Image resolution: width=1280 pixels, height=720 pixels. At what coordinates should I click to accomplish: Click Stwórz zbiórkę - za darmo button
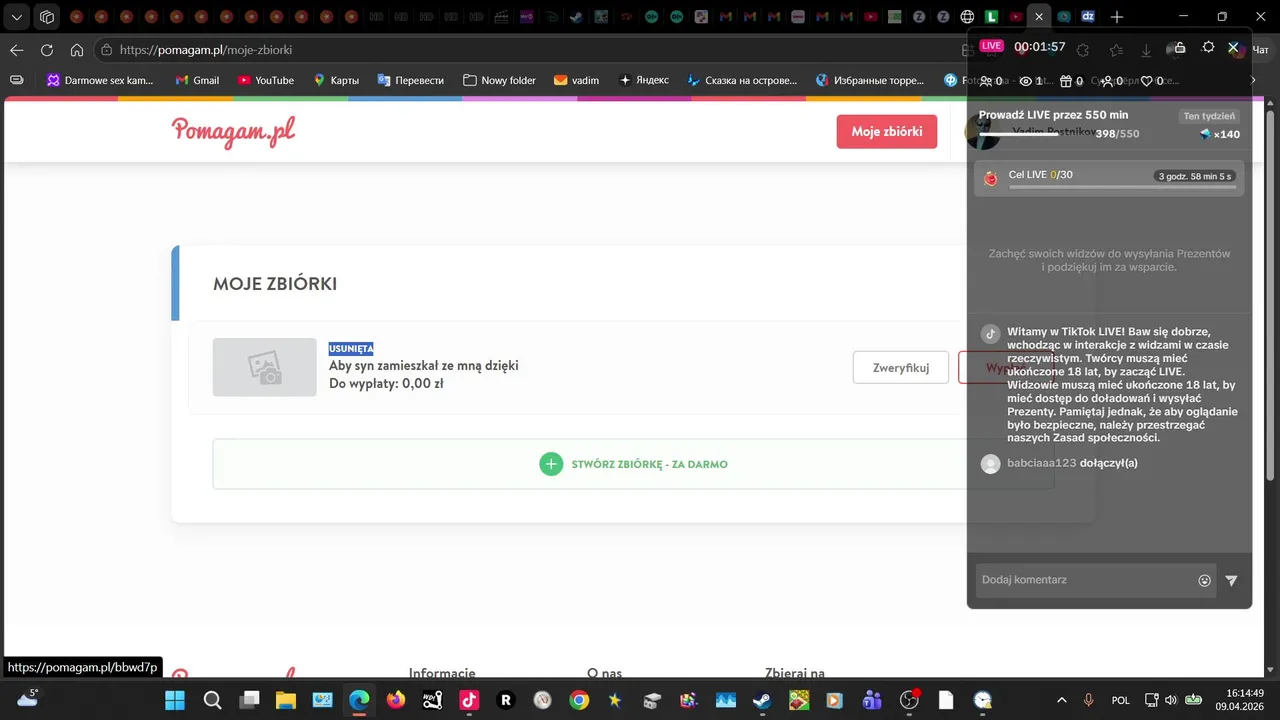[x=633, y=464]
